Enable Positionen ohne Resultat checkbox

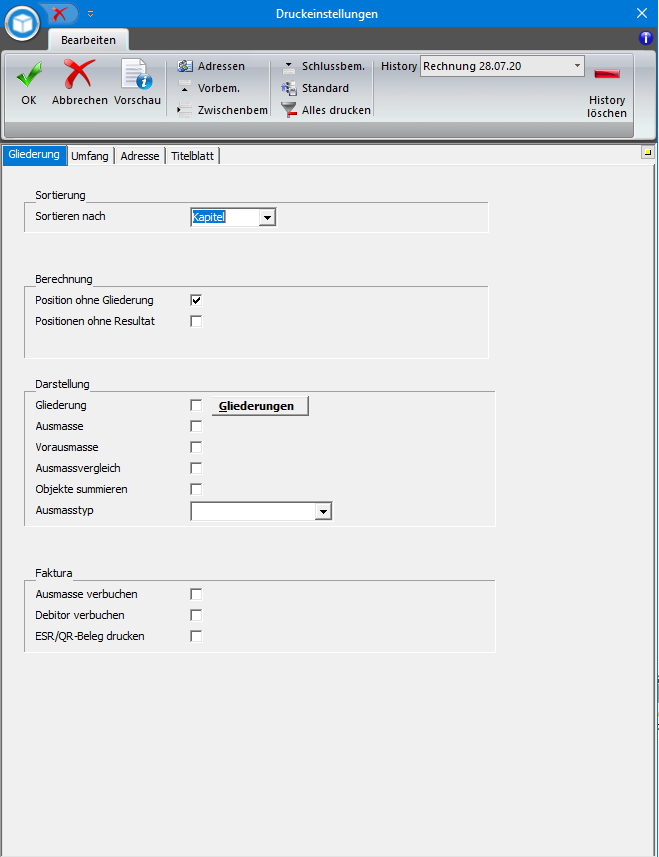pos(196,321)
